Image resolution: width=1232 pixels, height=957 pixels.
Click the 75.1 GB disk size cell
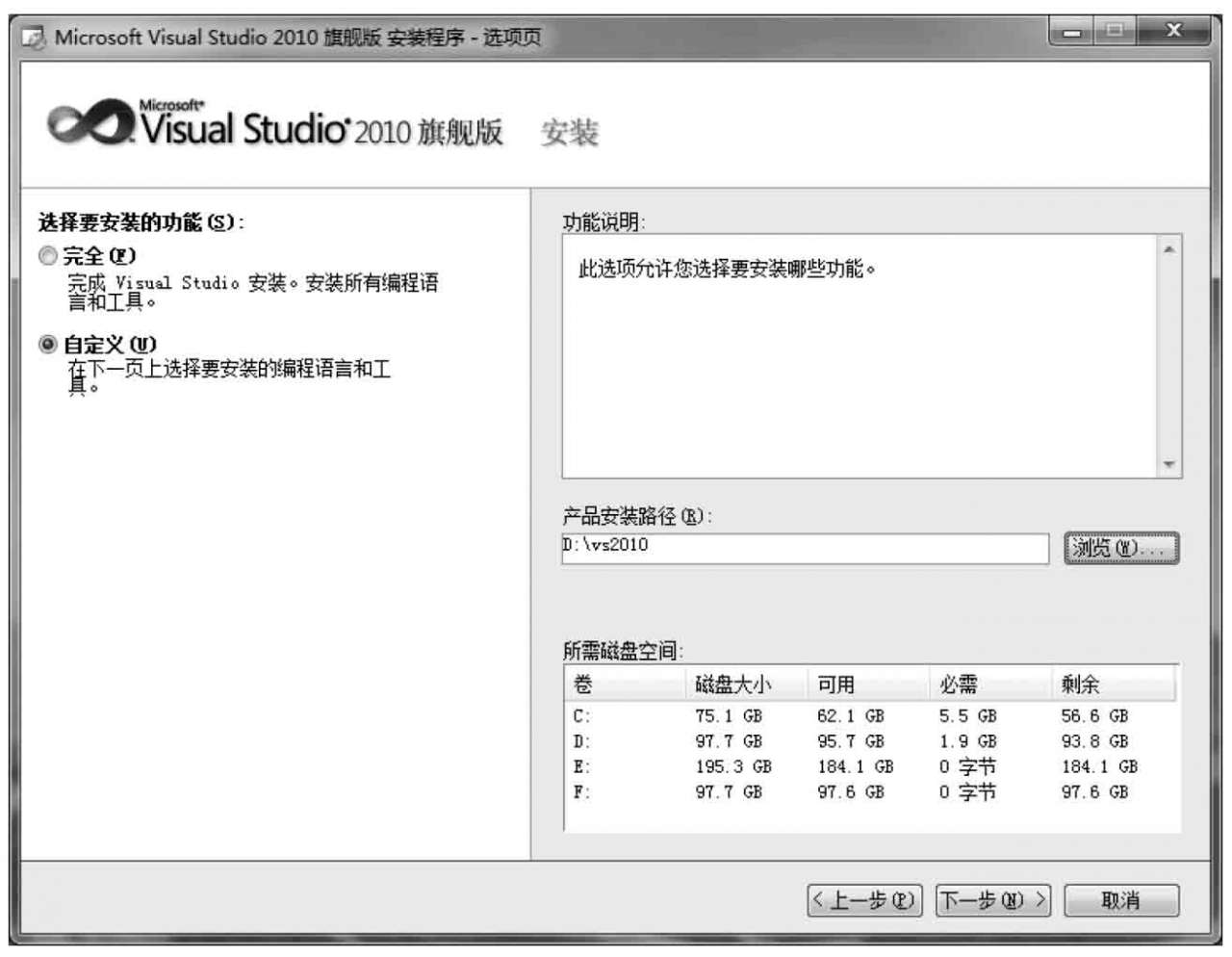tap(729, 716)
